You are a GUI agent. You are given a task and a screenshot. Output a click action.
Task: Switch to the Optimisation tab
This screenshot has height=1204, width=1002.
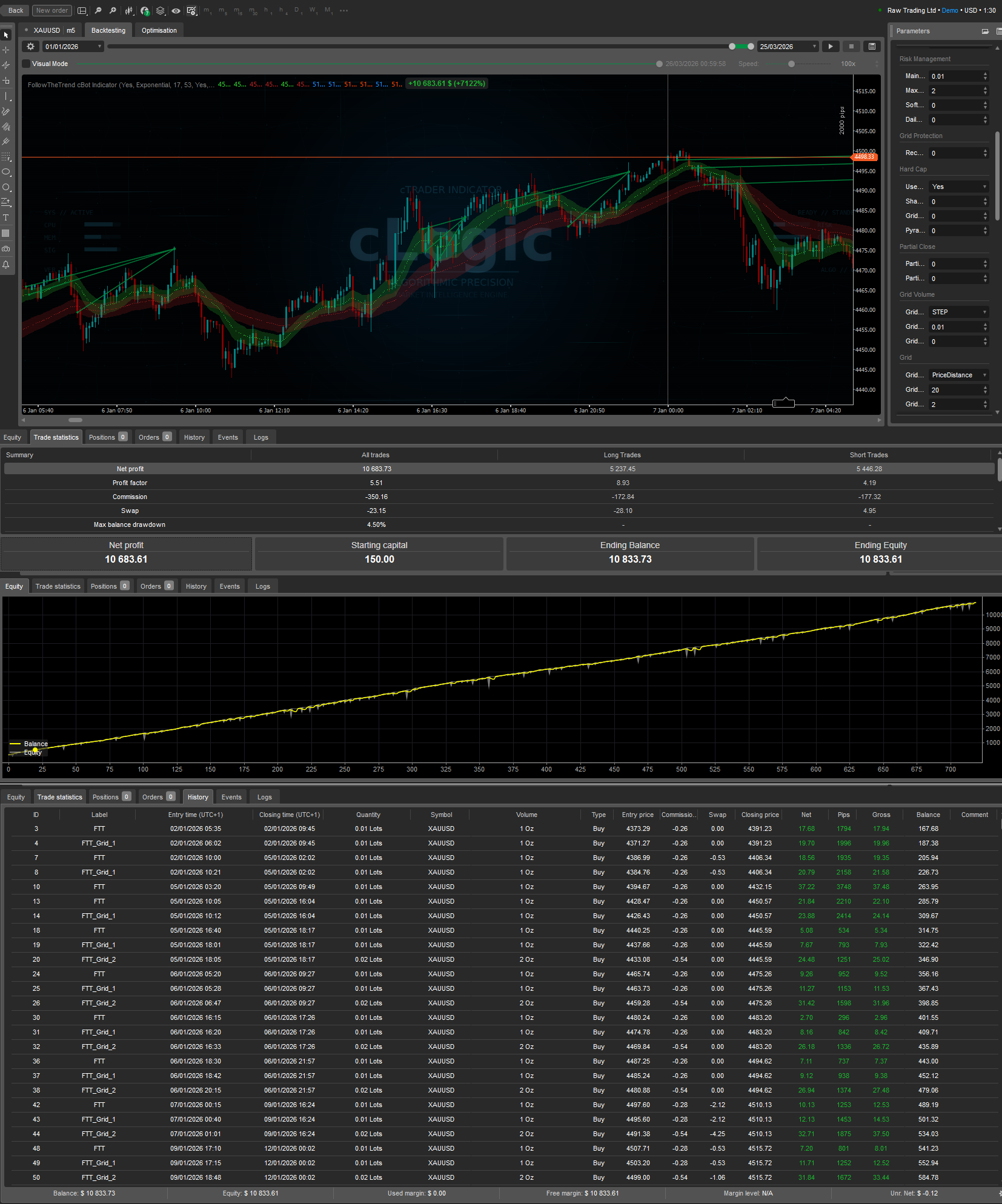159,30
